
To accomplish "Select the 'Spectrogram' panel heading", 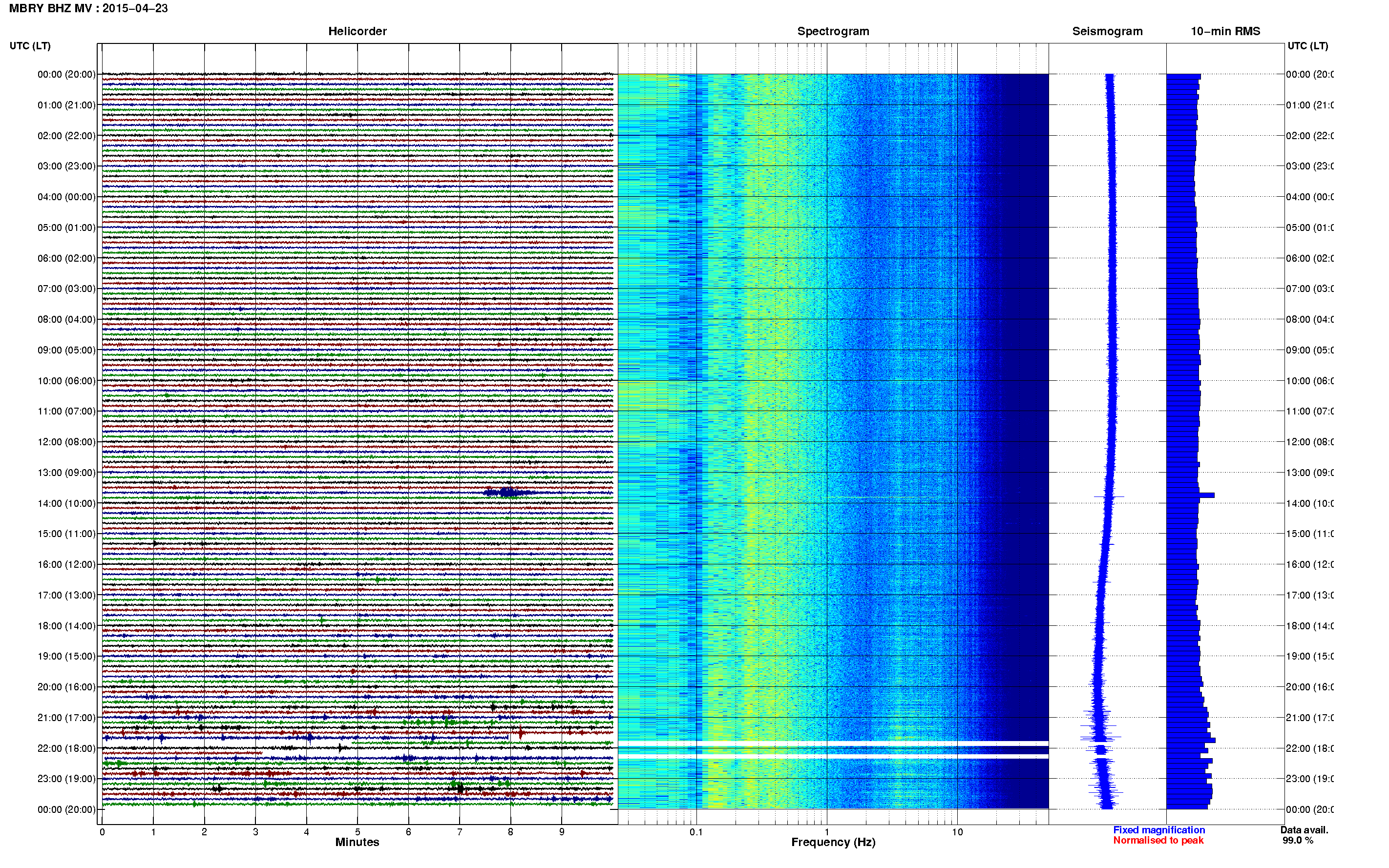I will [x=833, y=31].
